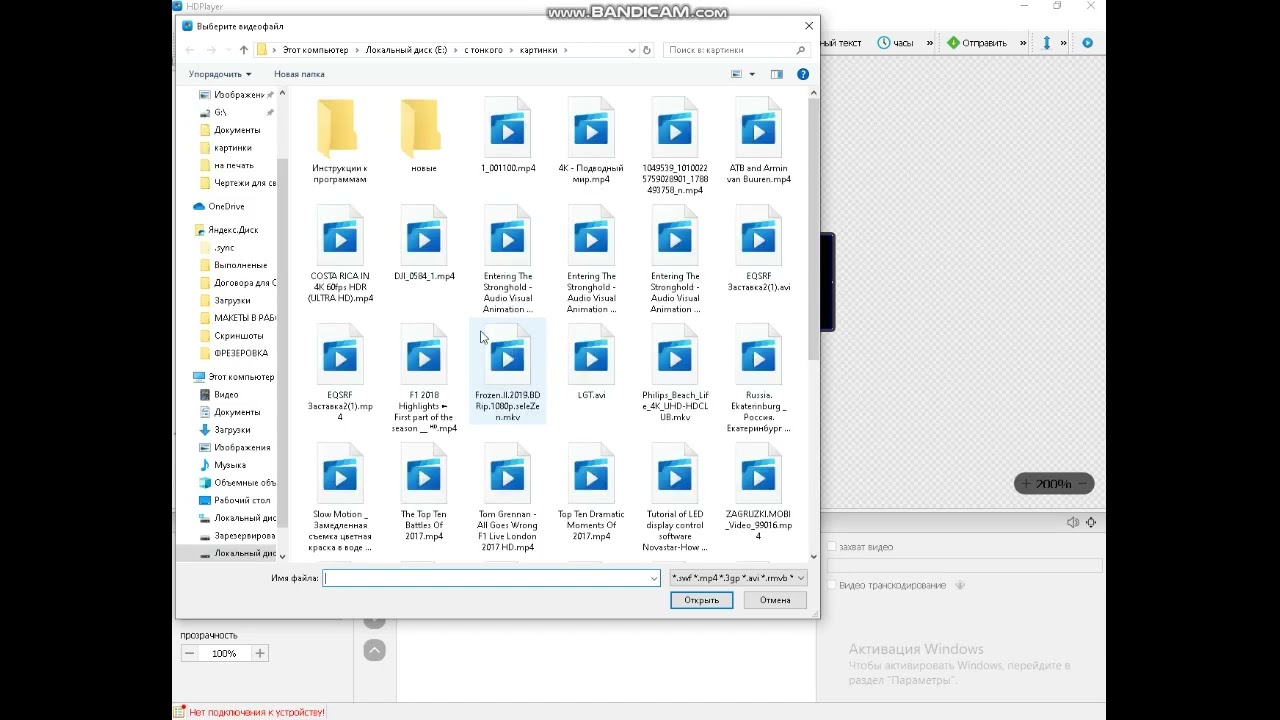This screenshot has height=720, width=1280.
Task: Select the 1_001100.mp4 video file
Action: (508, 136)
